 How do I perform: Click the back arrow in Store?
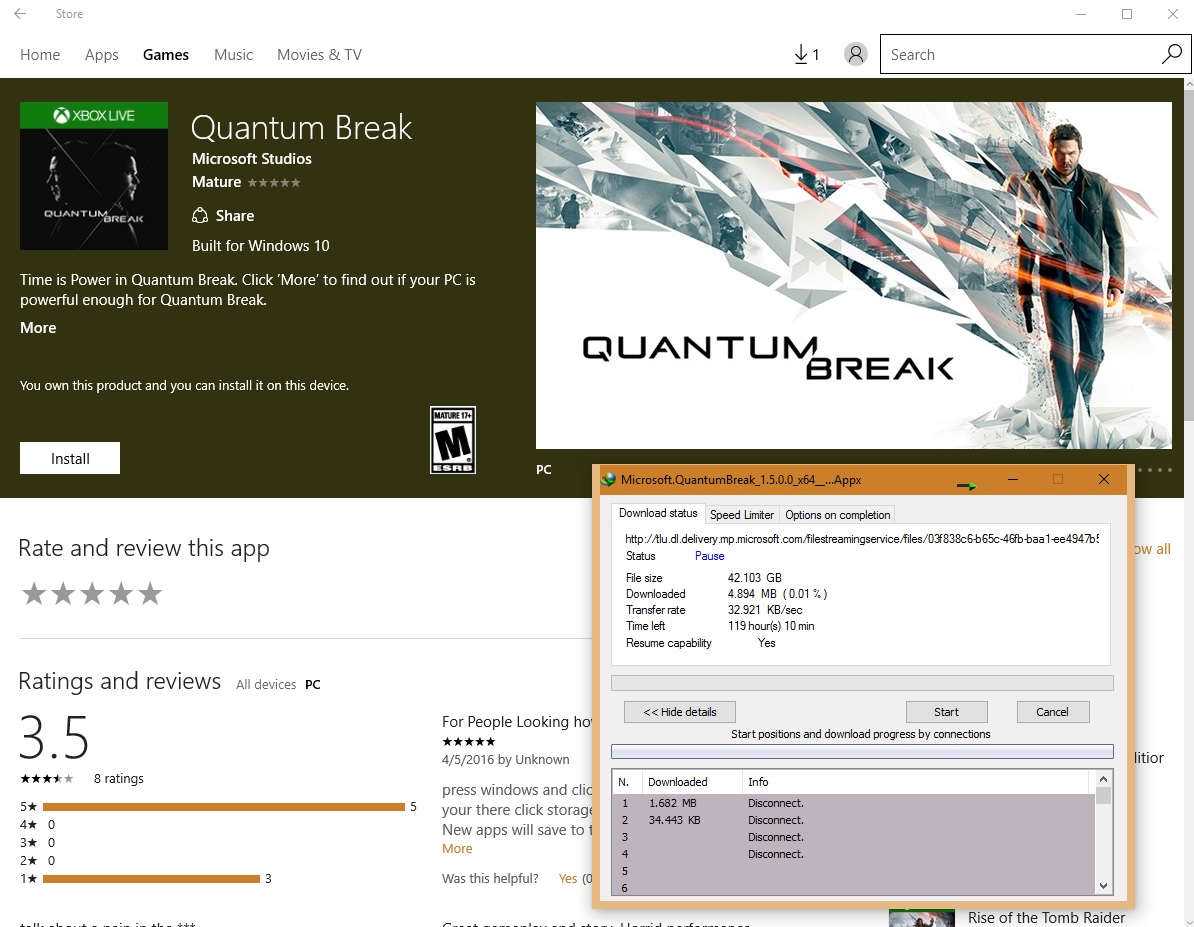click(x=20, y=14)
